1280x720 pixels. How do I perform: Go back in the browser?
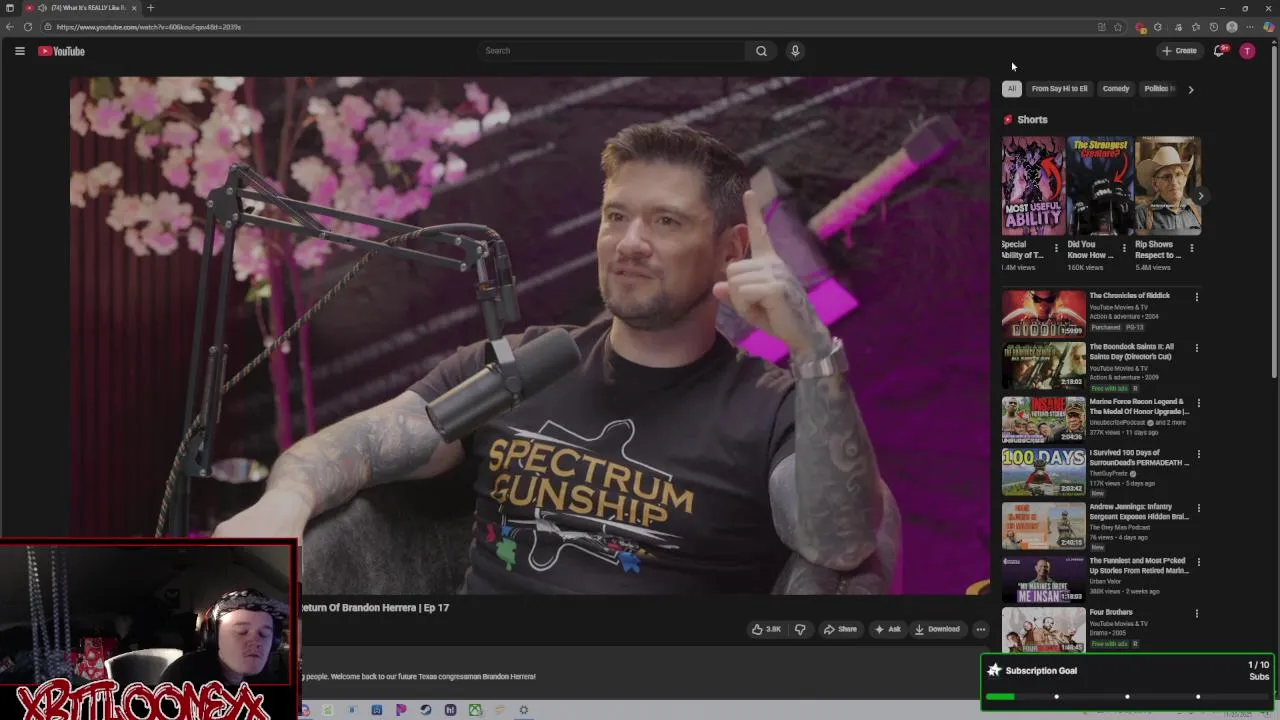pos(10,27)
